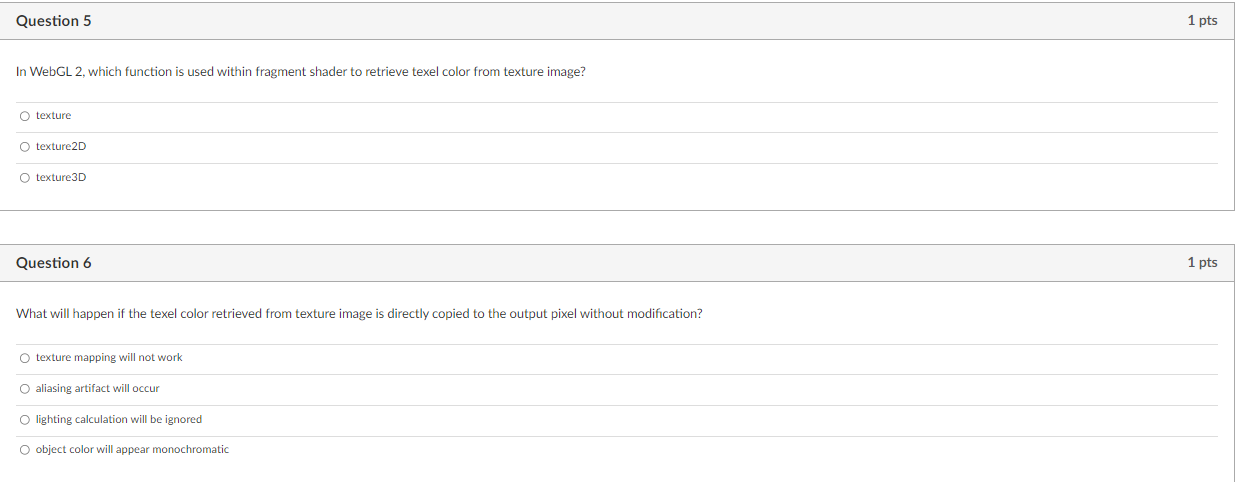Screen dimensions: 1235x482
Task: Select the 'texture' radio button
Action: point(24,116)
